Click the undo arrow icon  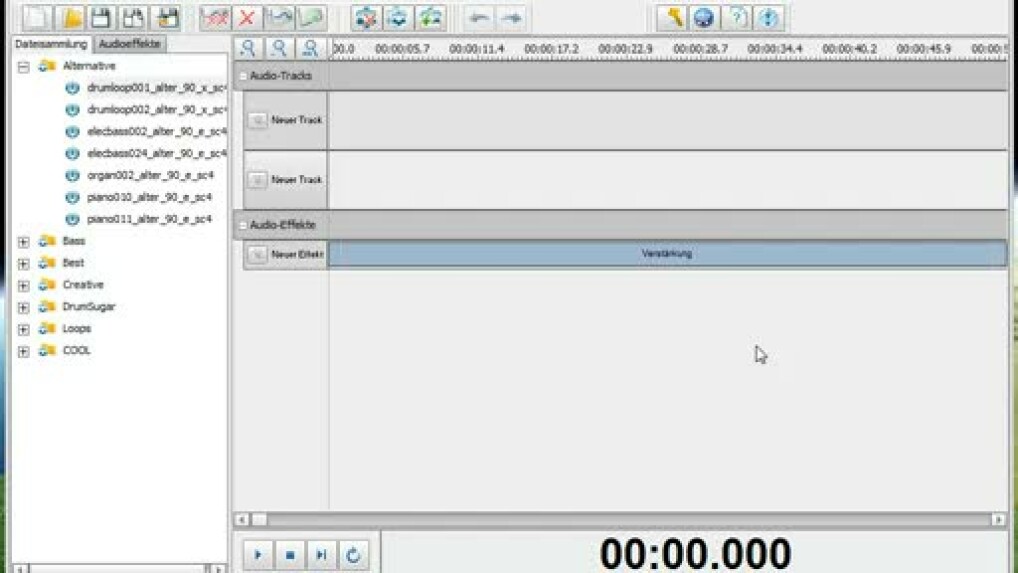pos(479,17)
